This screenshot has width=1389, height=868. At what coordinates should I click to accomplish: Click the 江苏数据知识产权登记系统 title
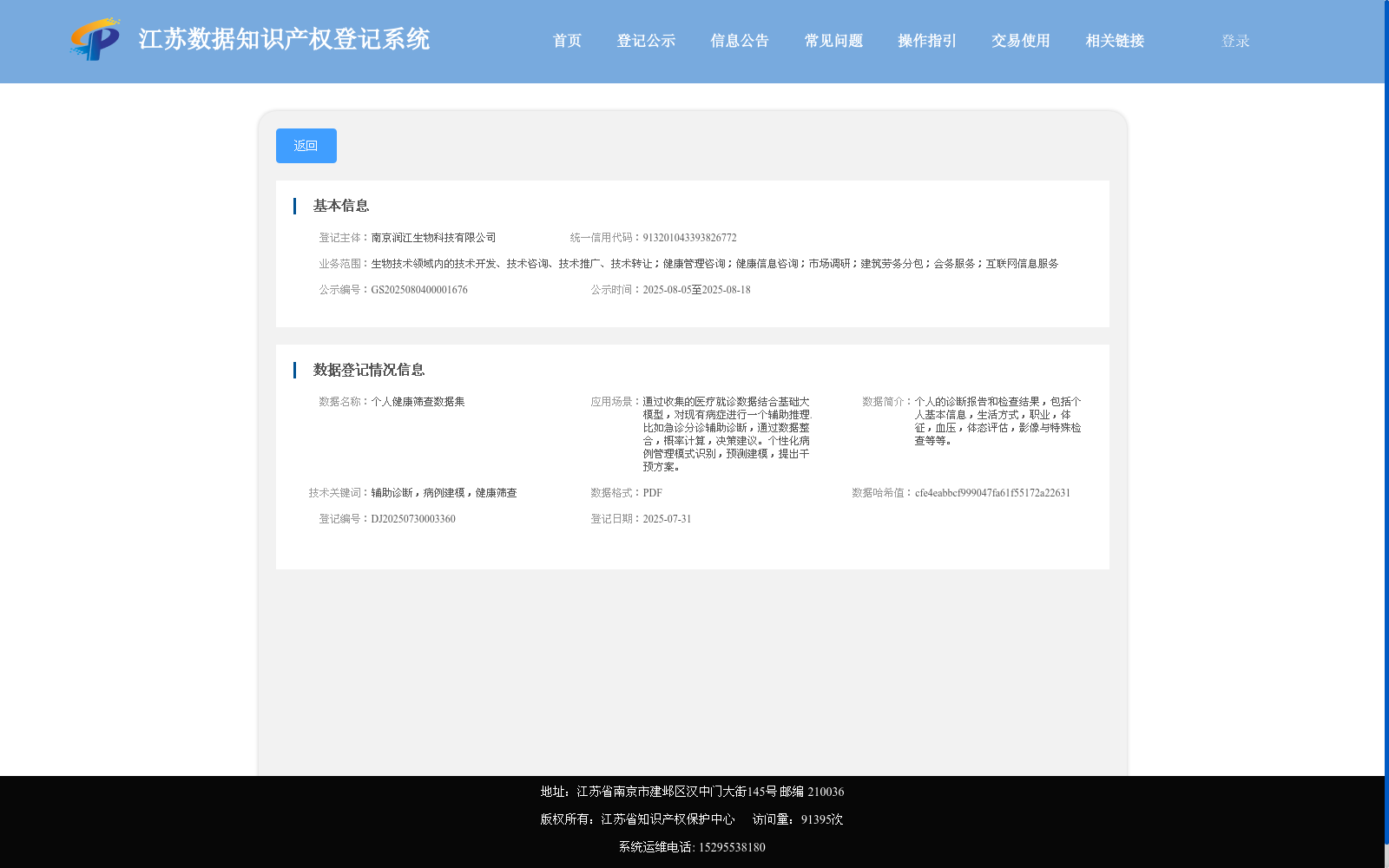[x=284, y=39]
